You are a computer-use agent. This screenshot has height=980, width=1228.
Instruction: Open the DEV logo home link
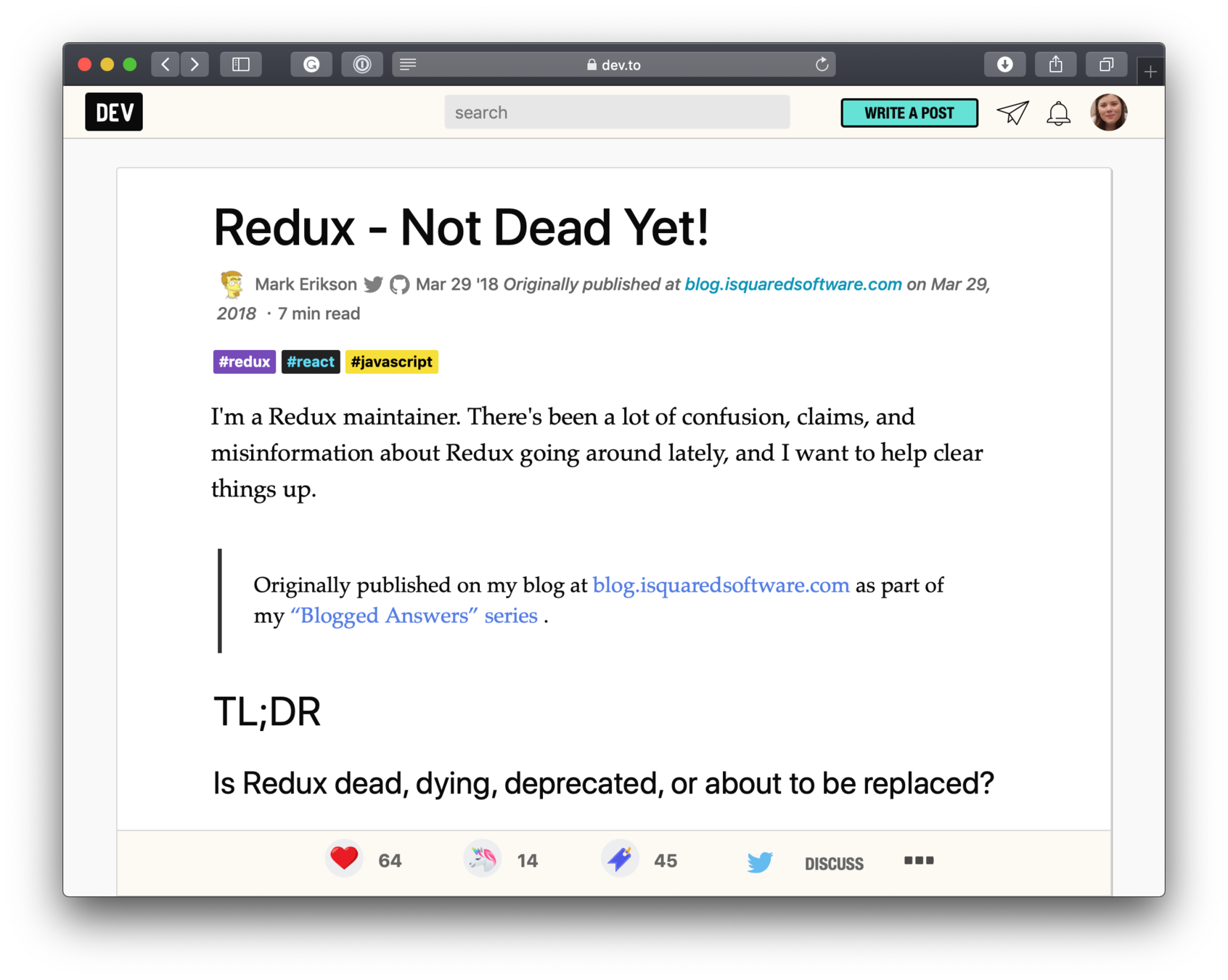[114, 112]
